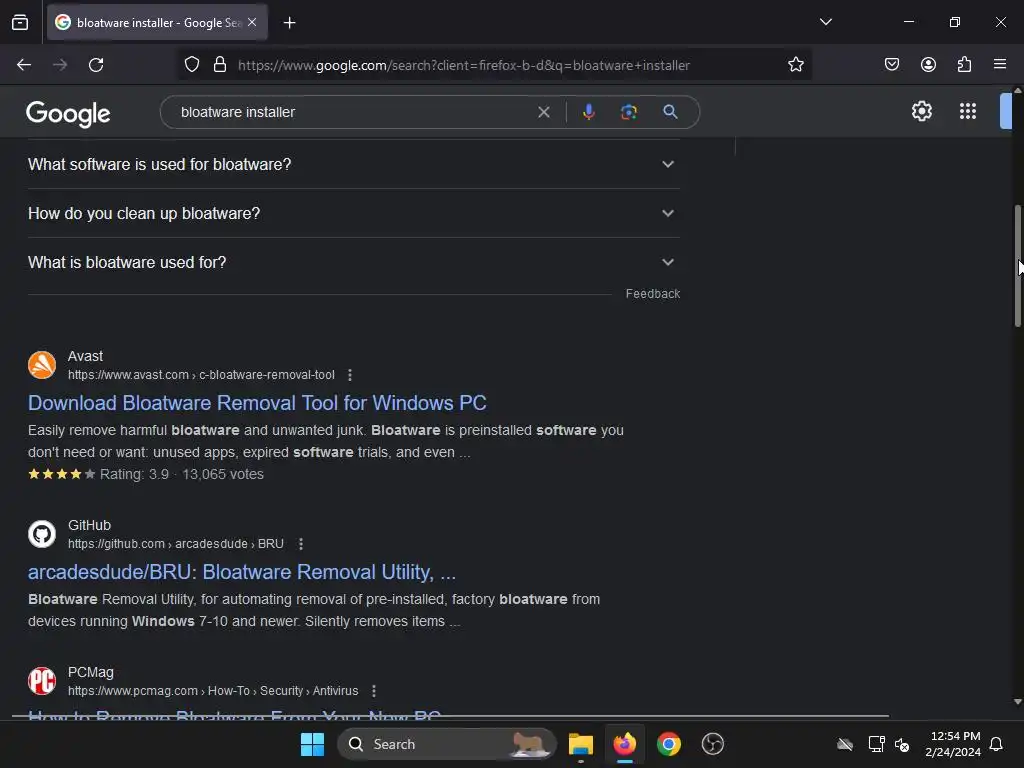The height and width of the screenshot is (768, 1024).
Task: Click the Google search text field
Action: [353, 112]
